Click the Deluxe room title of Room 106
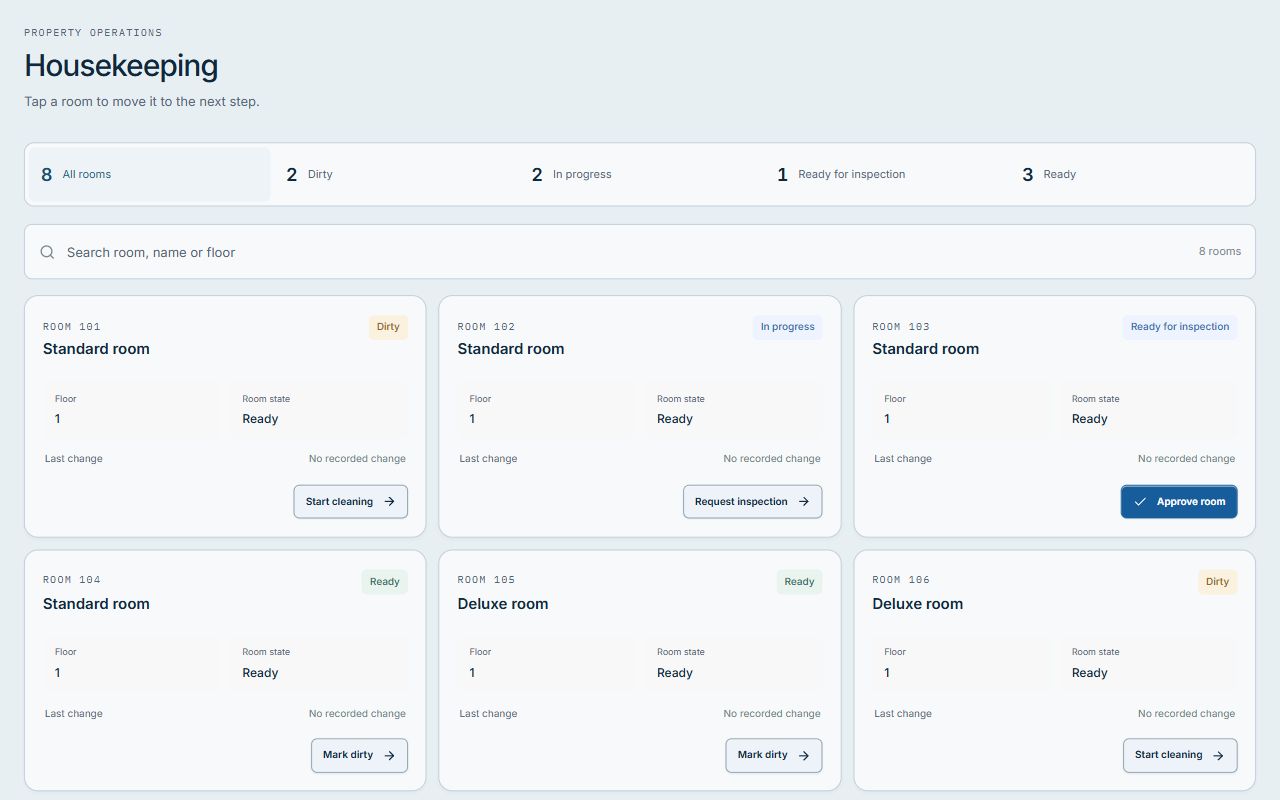 coord(918,604)
